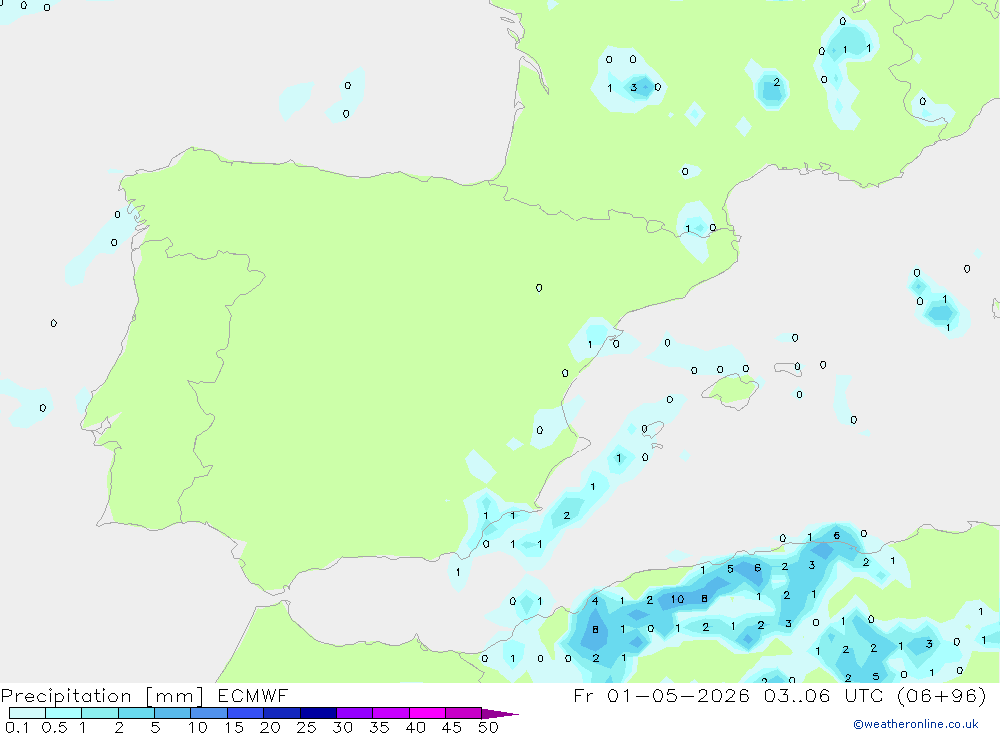Click the "4" precipitation value on the map
1000x733 pixels.
(595, 600)
